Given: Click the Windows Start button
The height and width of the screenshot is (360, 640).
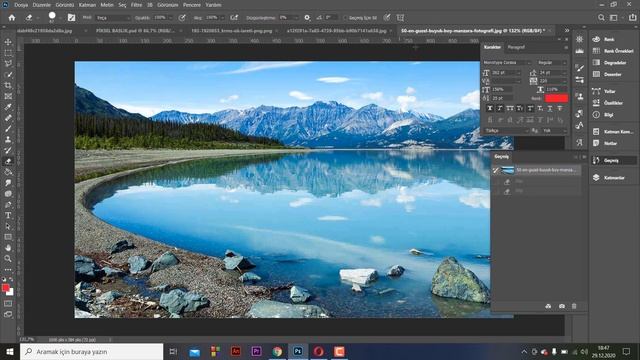Looking at the screenshot, I should click(10, 351).
